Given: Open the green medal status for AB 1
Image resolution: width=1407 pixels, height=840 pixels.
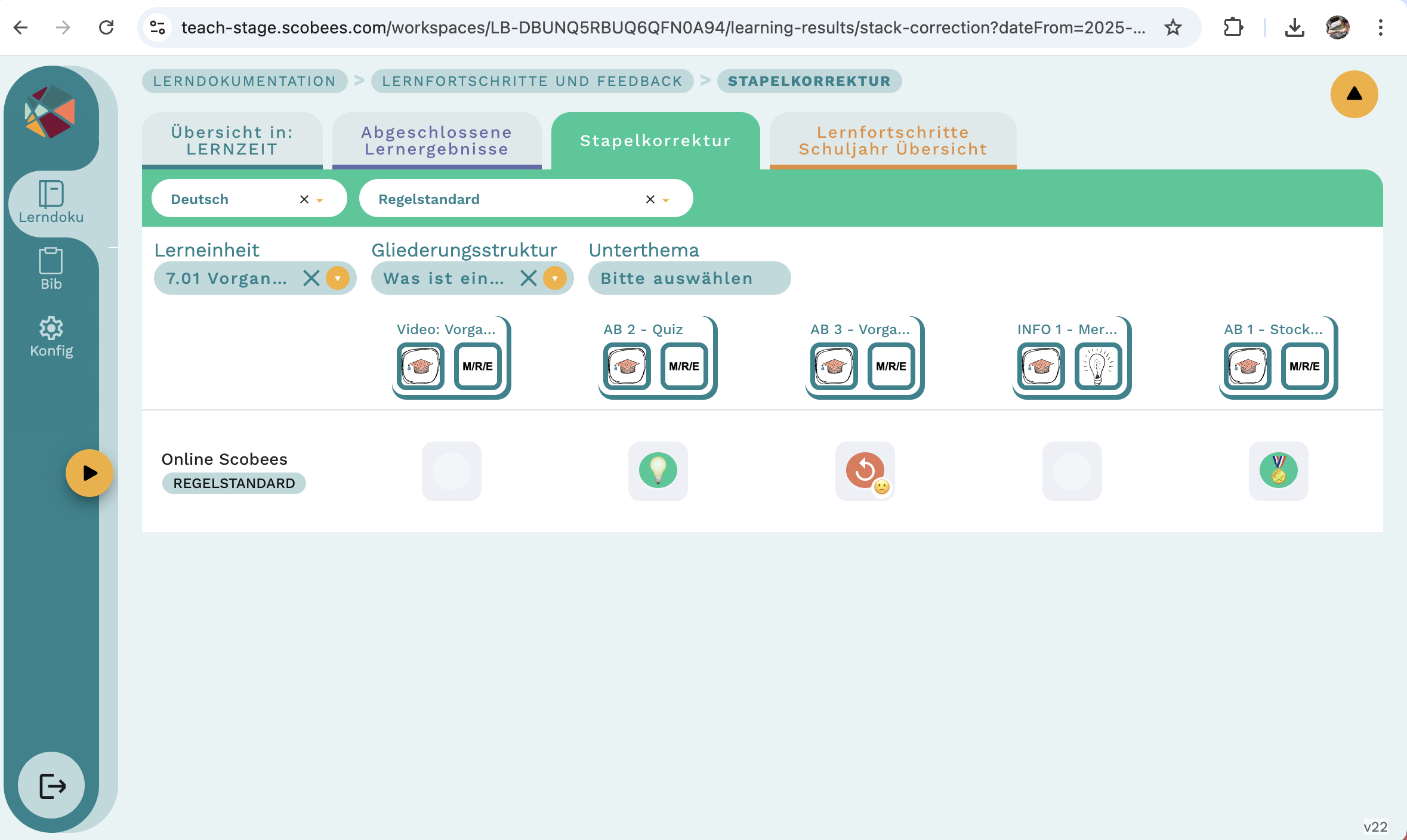Looking at the screenshot, I should 1279,471.
